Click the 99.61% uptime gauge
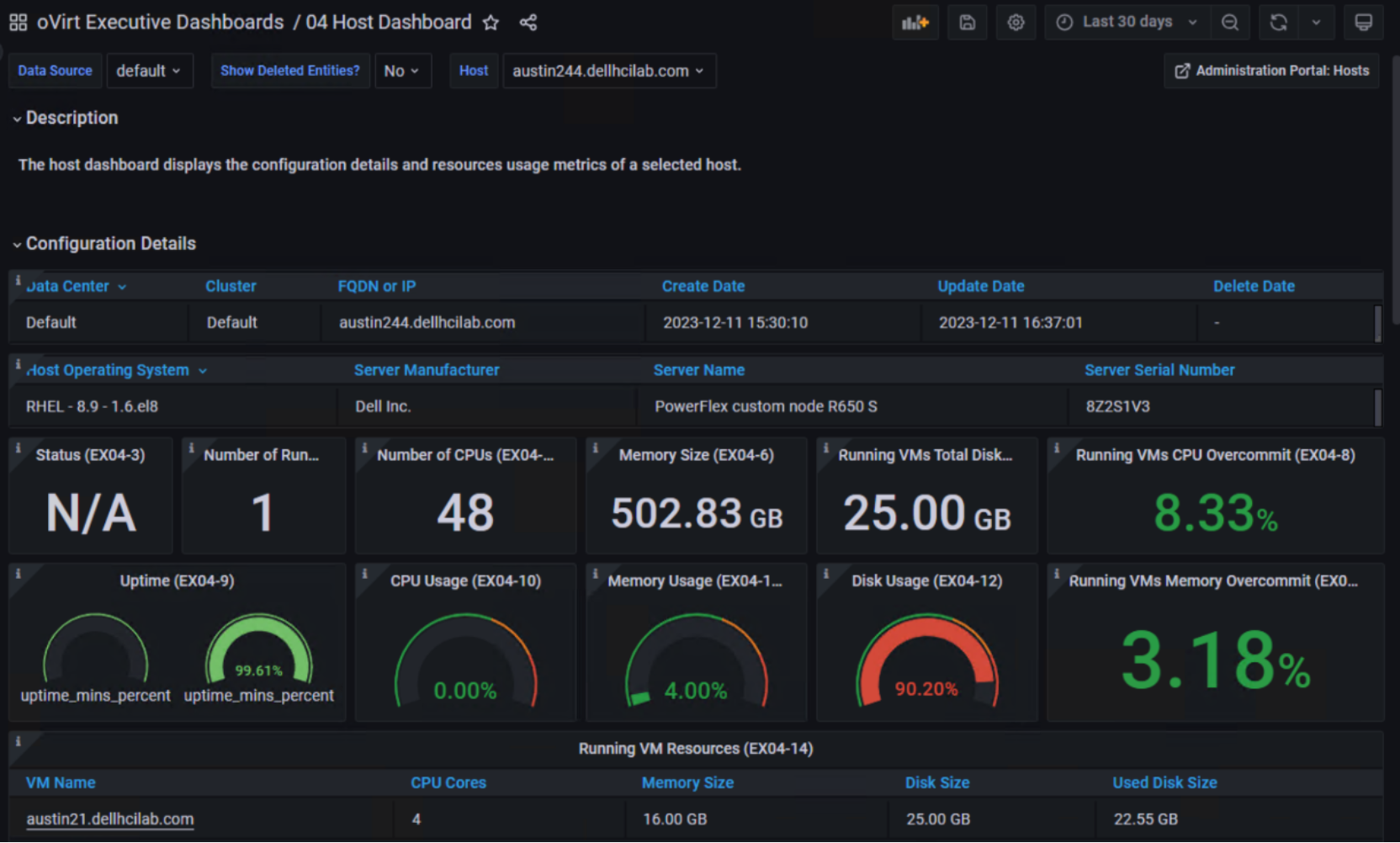1400x843 pixels. (x=259, y=649)
